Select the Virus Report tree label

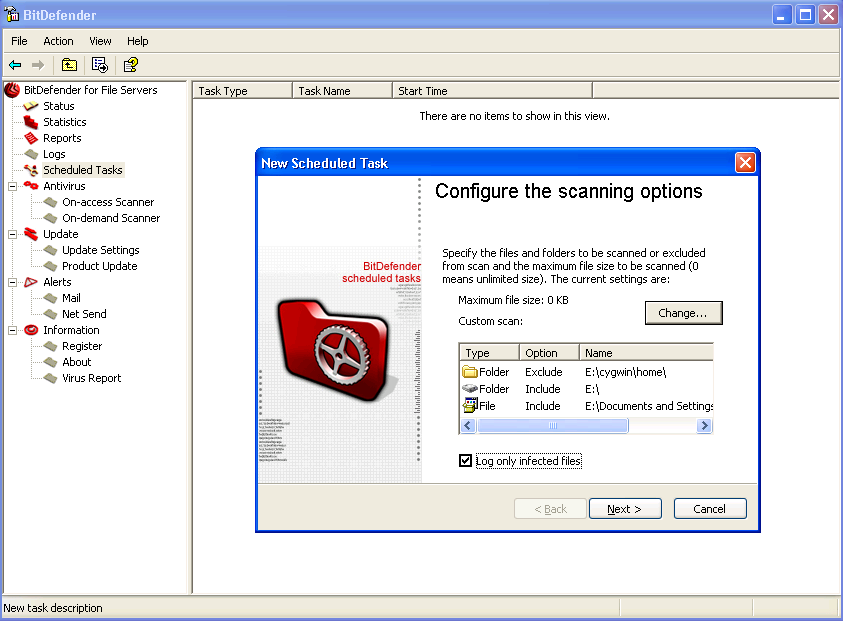pos(91,378)
